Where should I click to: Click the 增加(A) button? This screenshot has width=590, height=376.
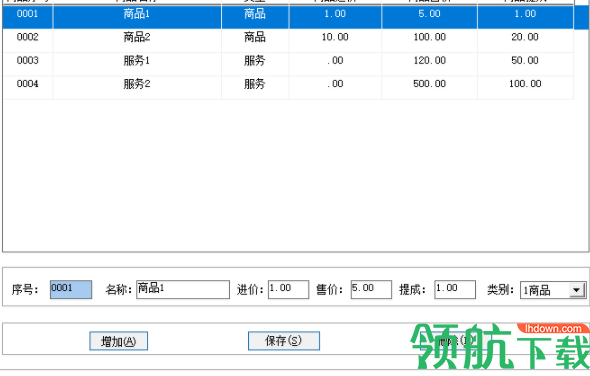[x=119, y=341]
